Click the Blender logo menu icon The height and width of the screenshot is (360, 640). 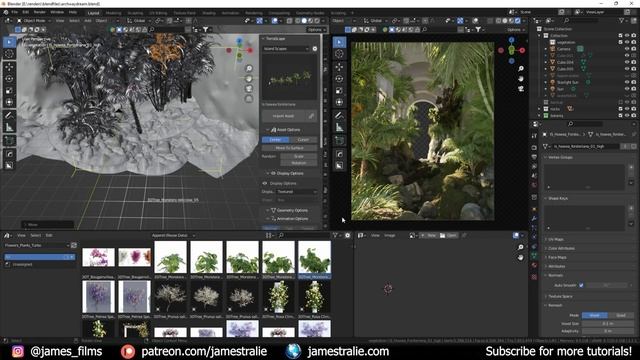5,12
